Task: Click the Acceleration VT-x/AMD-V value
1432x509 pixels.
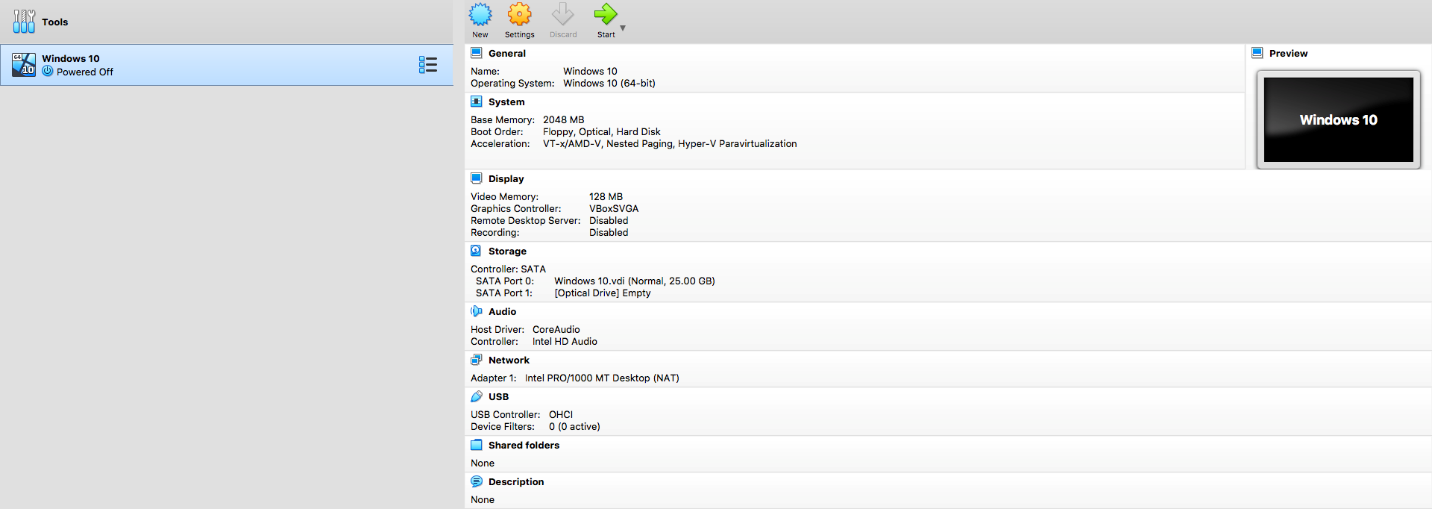Action: click(670, 144)
